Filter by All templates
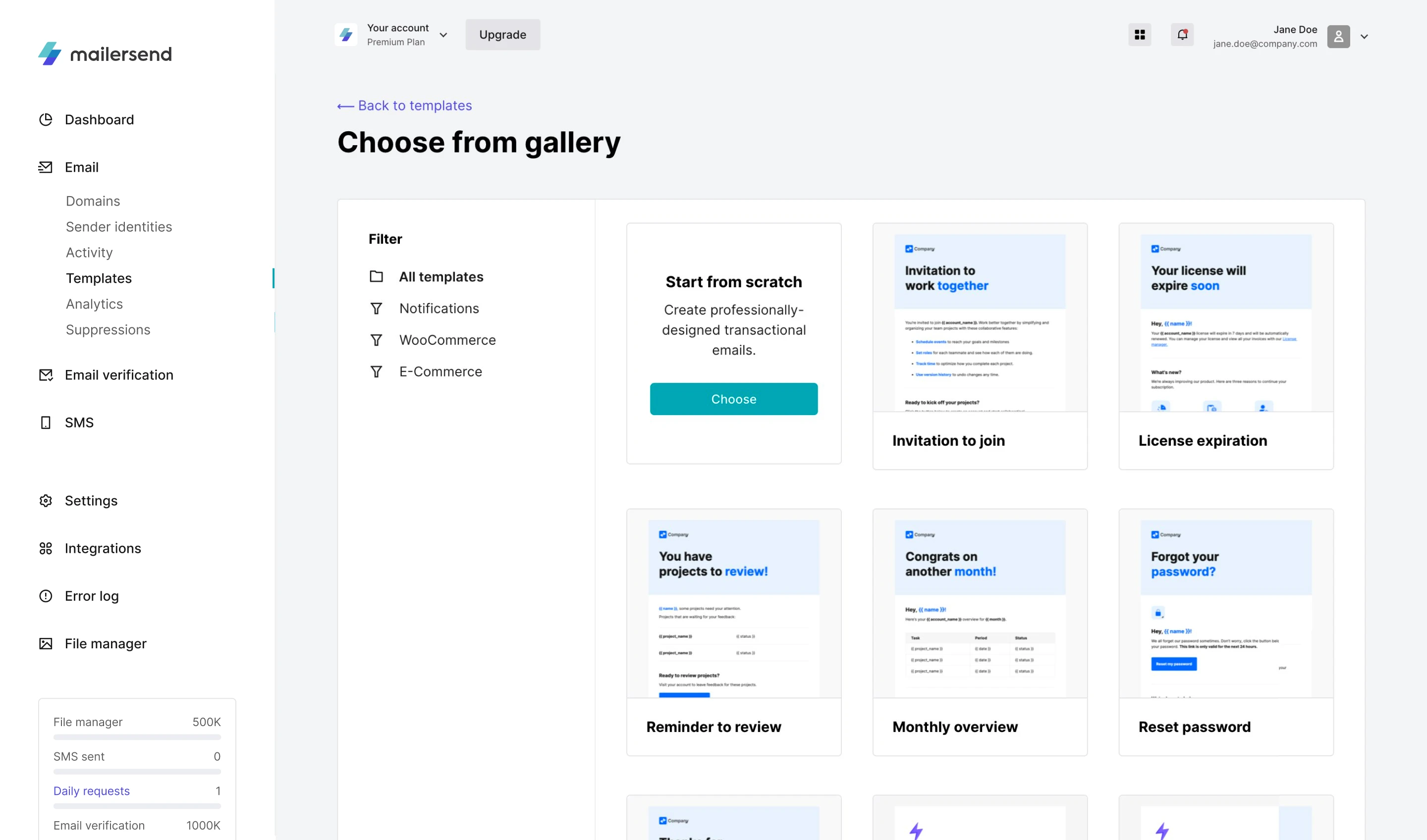The image size is (1427, 840). tap(440, 276)
